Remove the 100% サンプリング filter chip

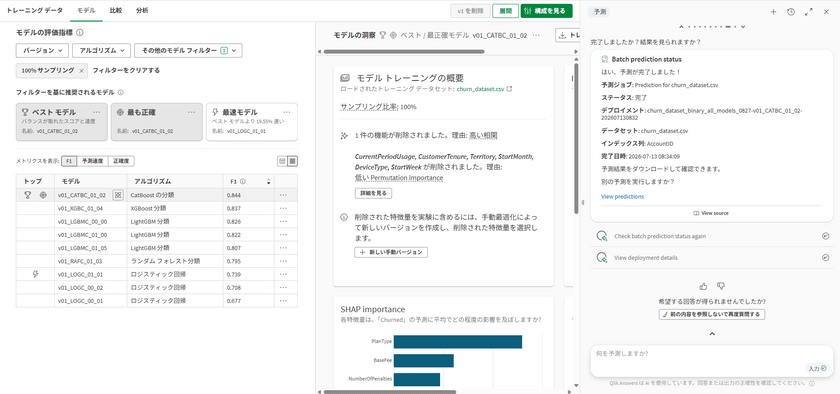81,70
